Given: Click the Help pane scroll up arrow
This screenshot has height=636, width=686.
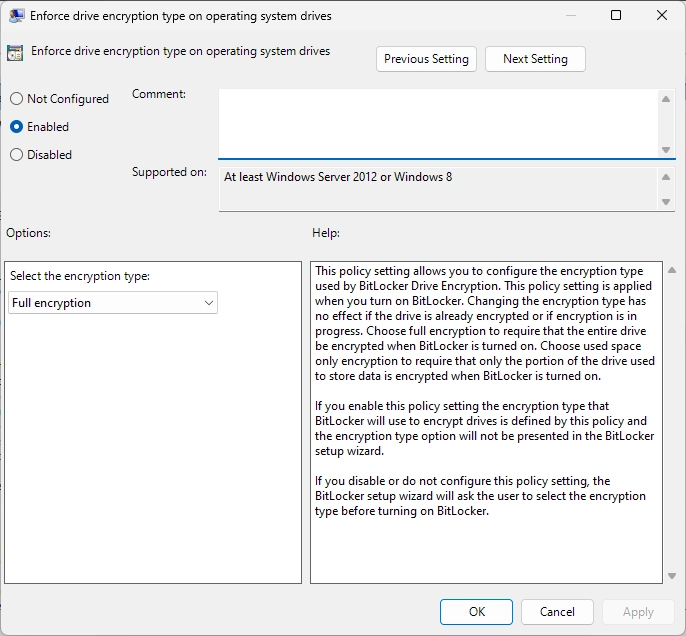Looking at the screenshot, I should (672, 270).
